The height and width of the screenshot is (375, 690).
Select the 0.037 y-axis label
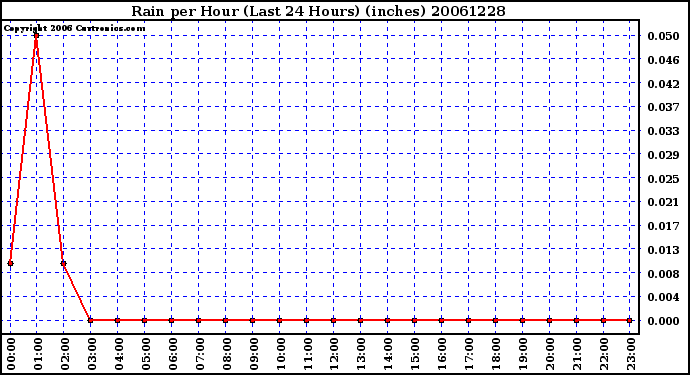coord(663,107)
